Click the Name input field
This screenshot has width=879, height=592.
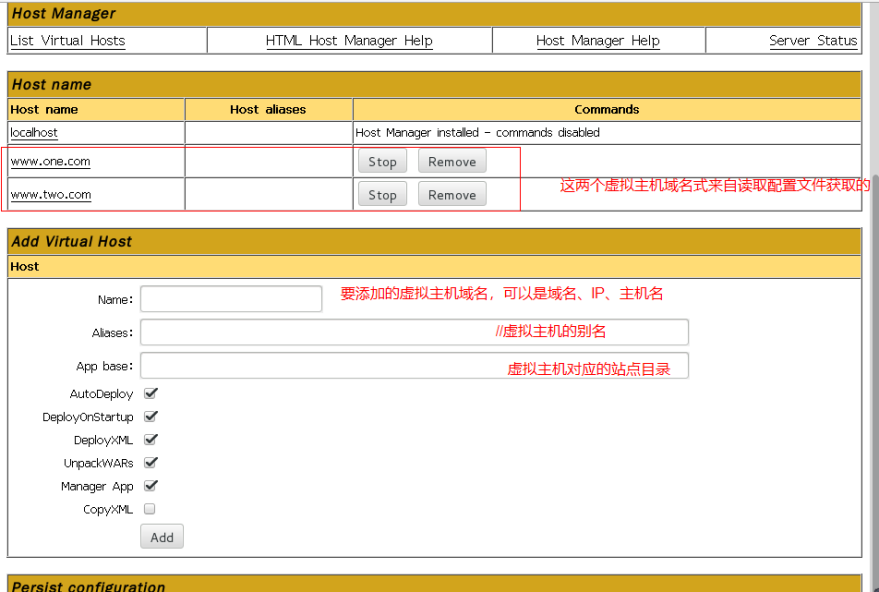click(x=230, y=299)
